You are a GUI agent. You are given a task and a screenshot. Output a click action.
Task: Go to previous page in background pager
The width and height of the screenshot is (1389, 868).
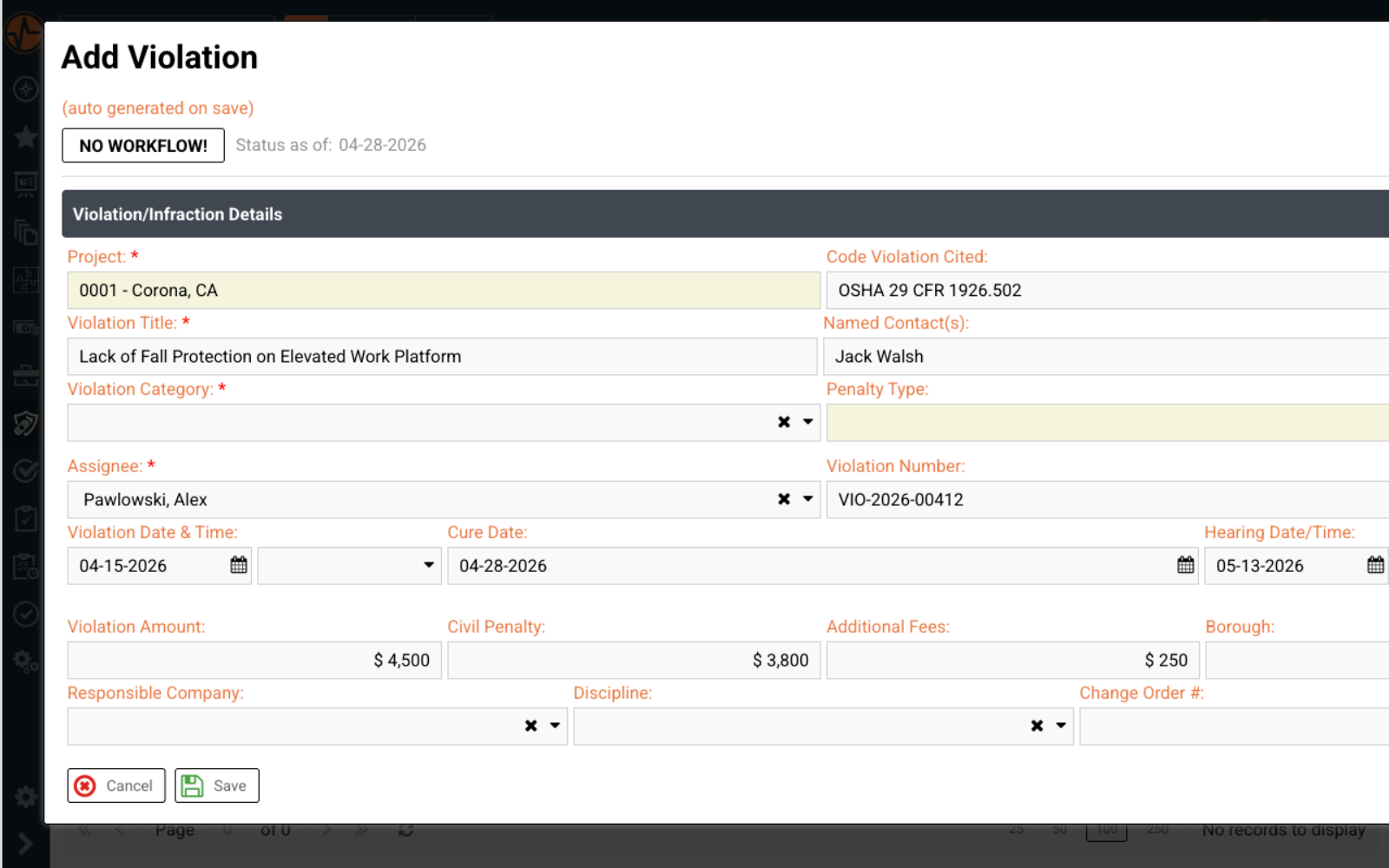point(120,830)
